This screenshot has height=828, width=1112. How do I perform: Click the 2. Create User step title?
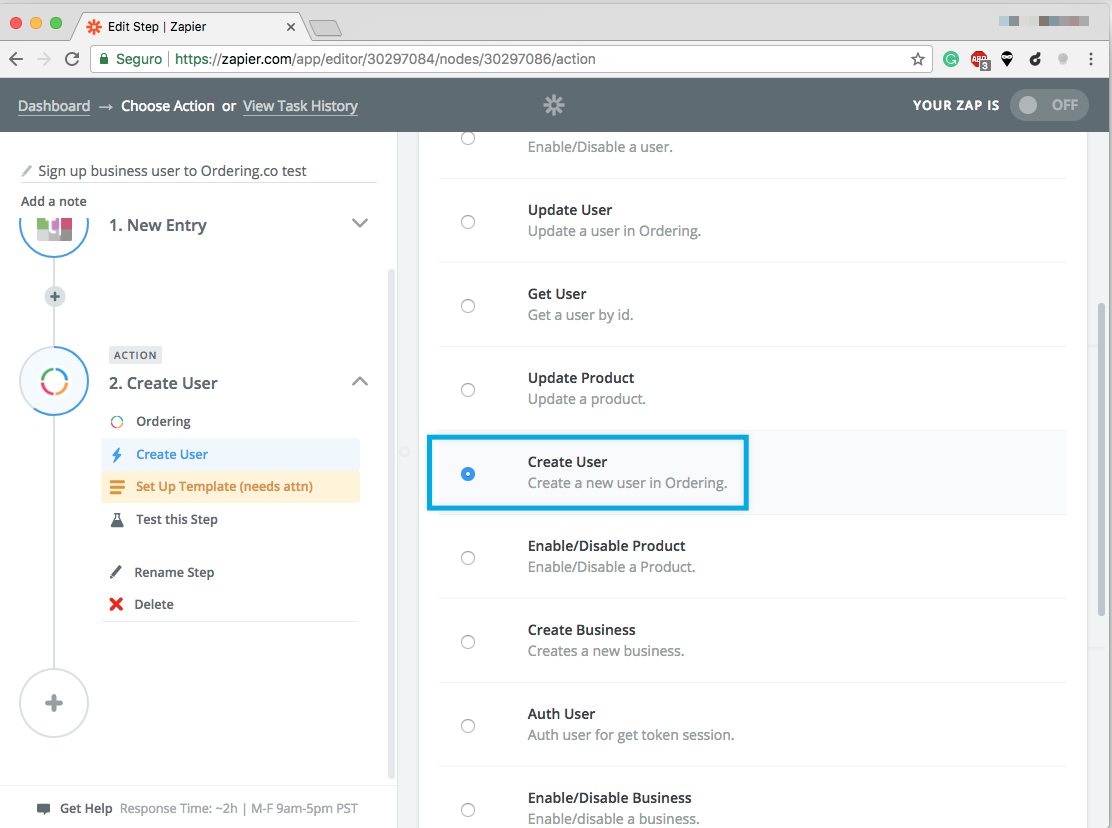pyautogui.click(x=163, y=383)
